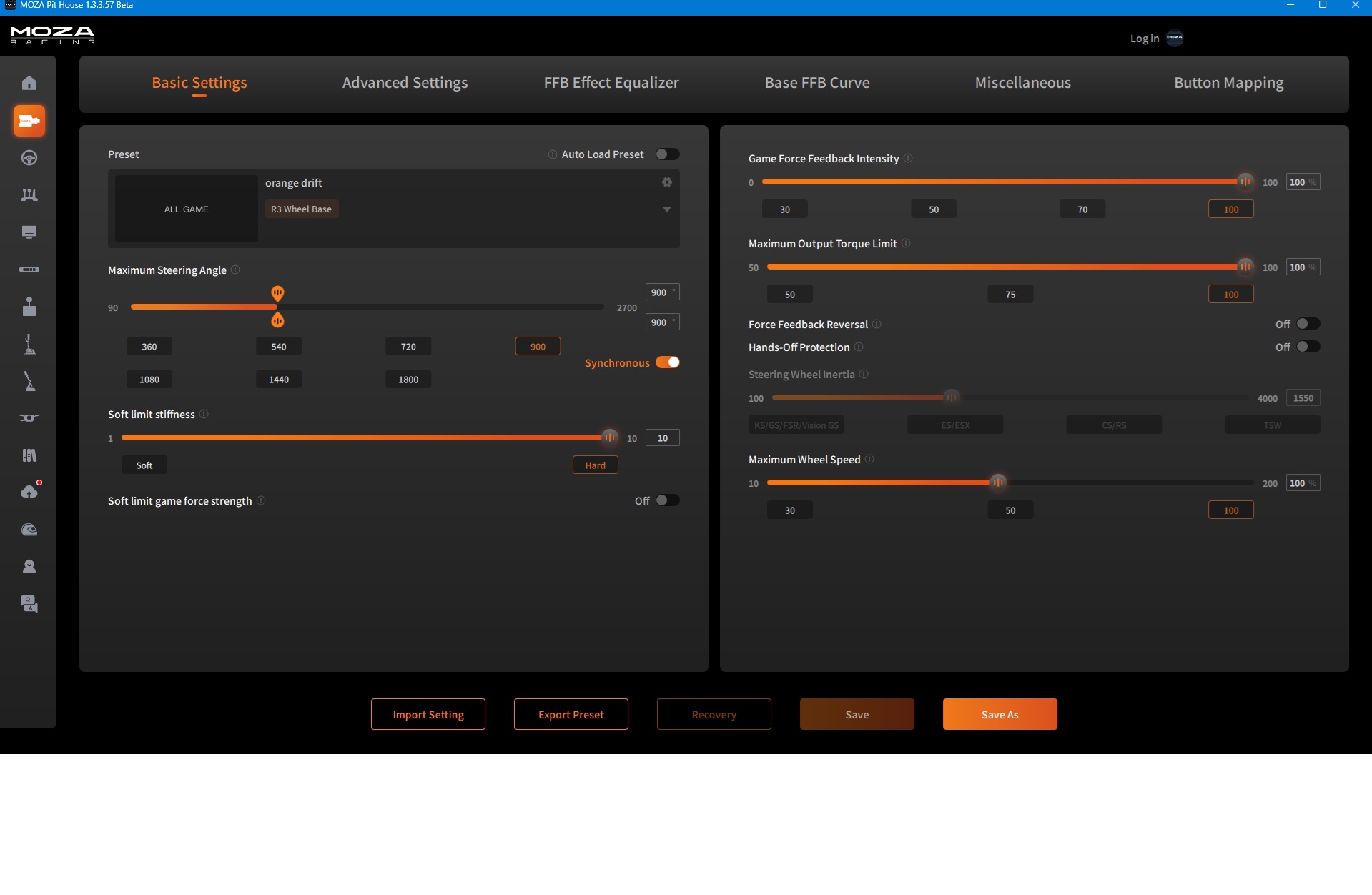1372x895 pixels.
Task: Stay on the Basic Settings tab
Action: (199, 83)
